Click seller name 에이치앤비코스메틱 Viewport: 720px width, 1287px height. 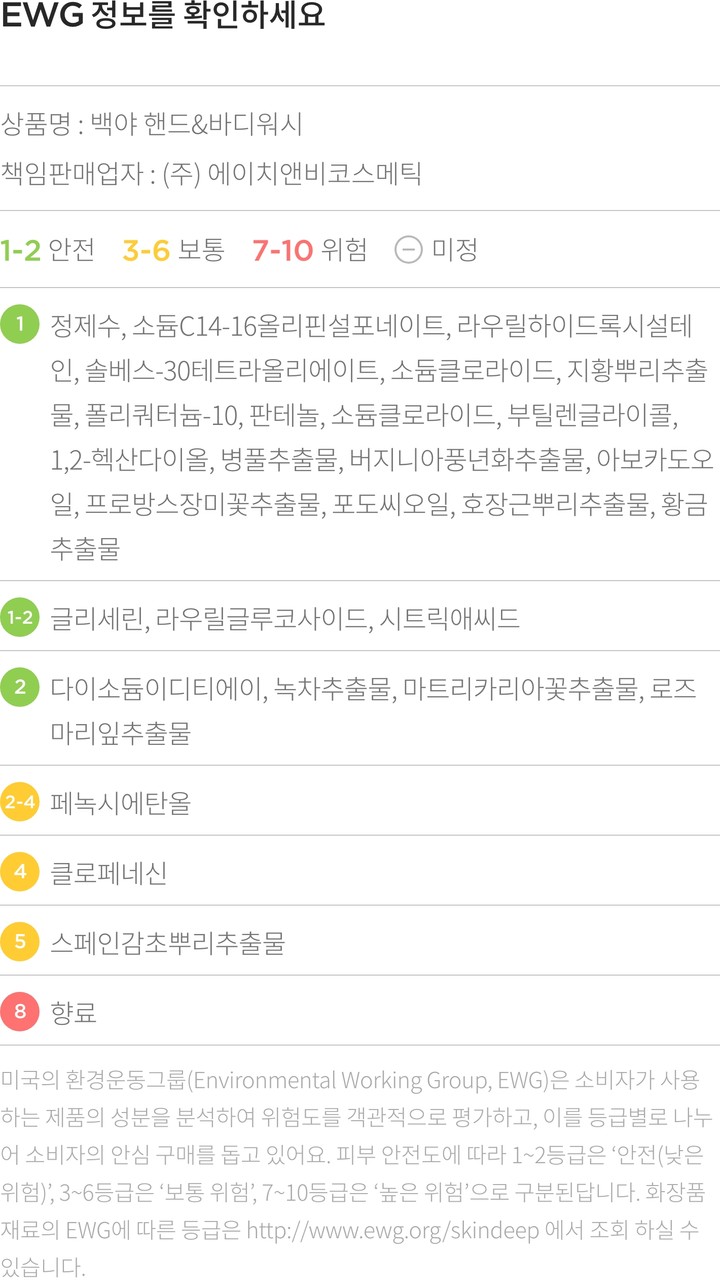pos(314,173)
